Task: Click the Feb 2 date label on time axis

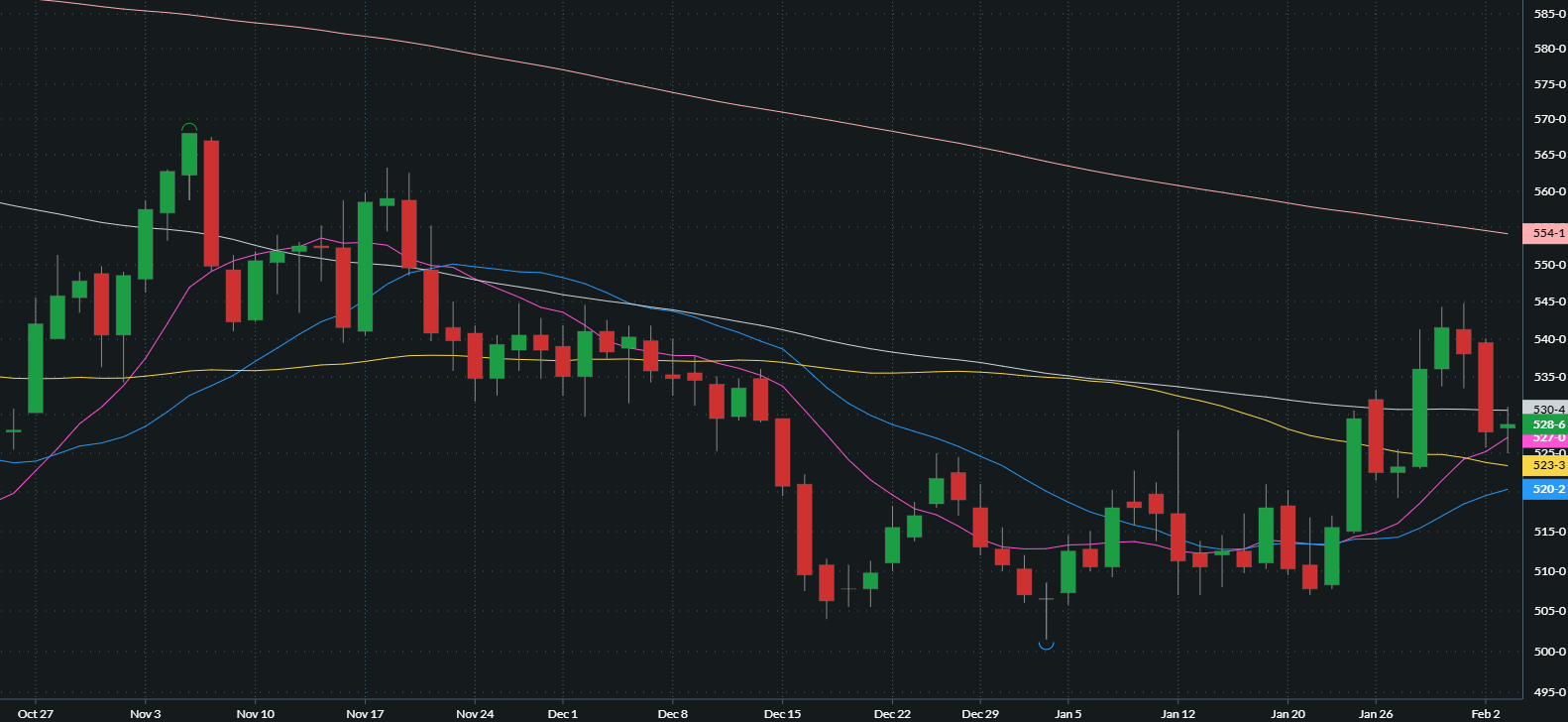Action: click(1485, 714)
